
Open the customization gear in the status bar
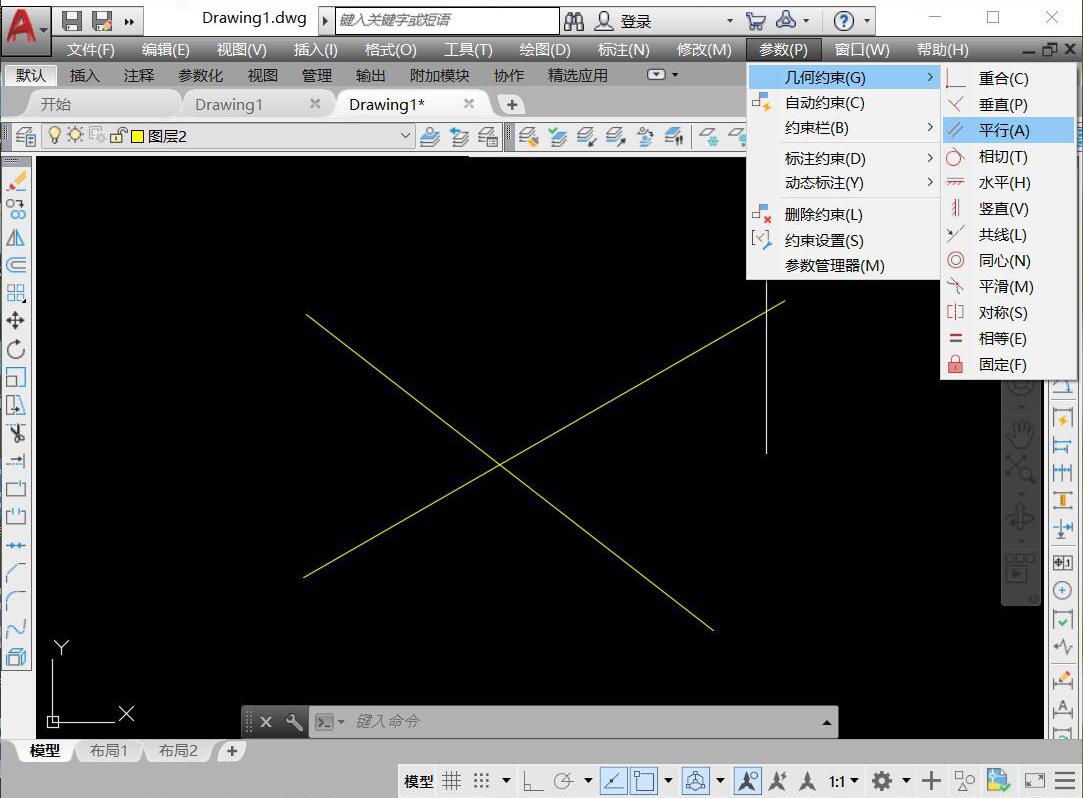coord(884,781)
